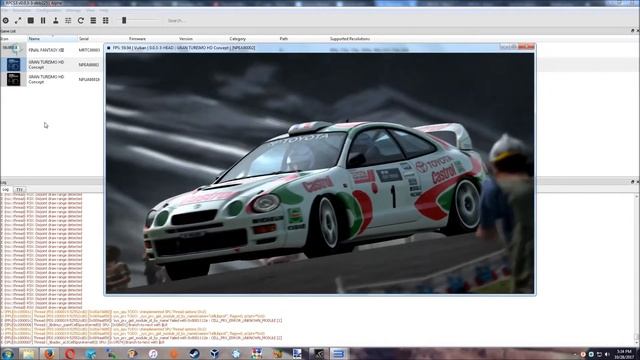The height and width of the screenshot is (360, 640).
Task: Click the volume icon in system tray
Action: tap(607, 354)
